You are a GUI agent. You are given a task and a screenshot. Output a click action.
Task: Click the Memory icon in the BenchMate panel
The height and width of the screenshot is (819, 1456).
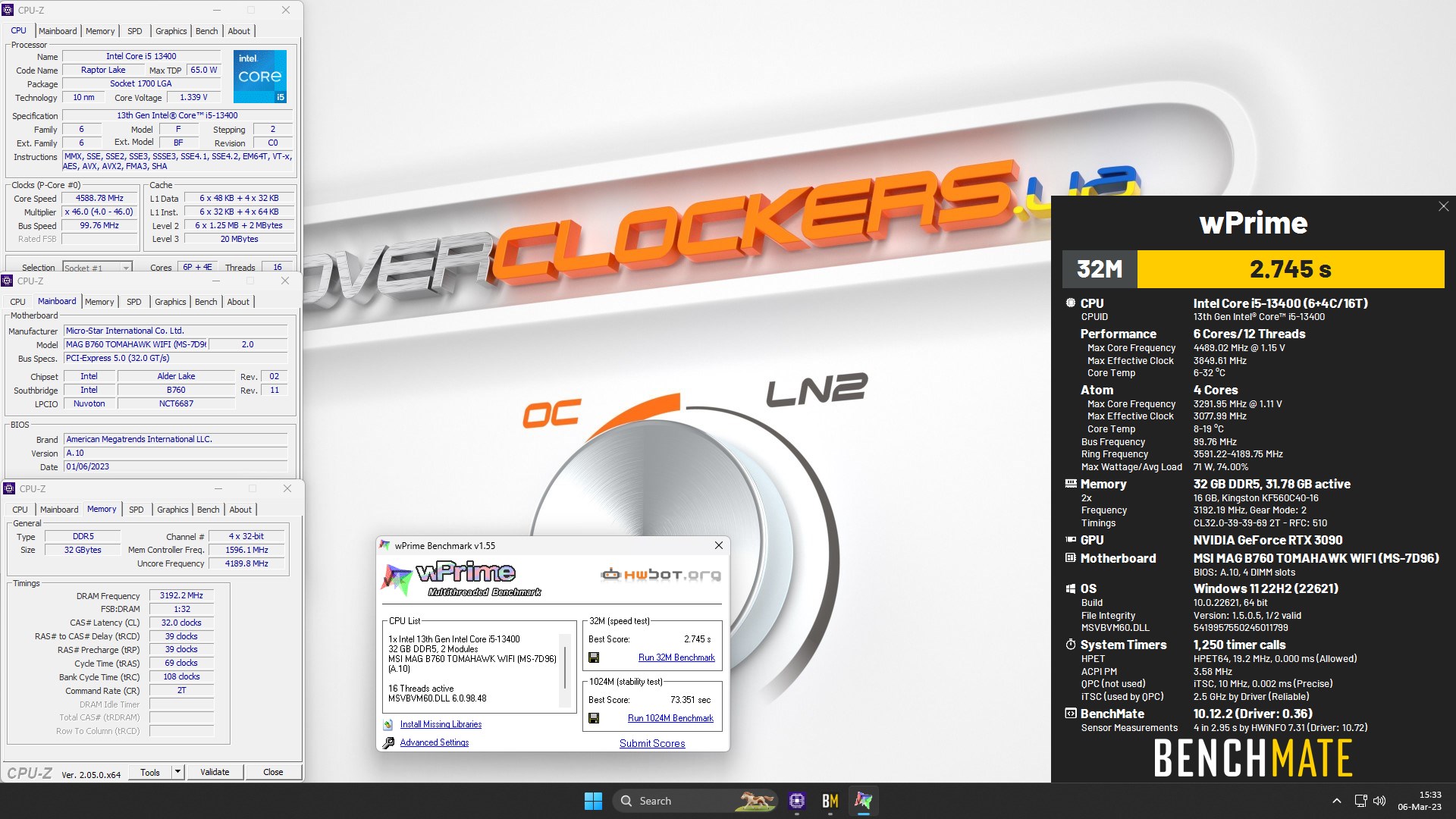coord(1070,484)
